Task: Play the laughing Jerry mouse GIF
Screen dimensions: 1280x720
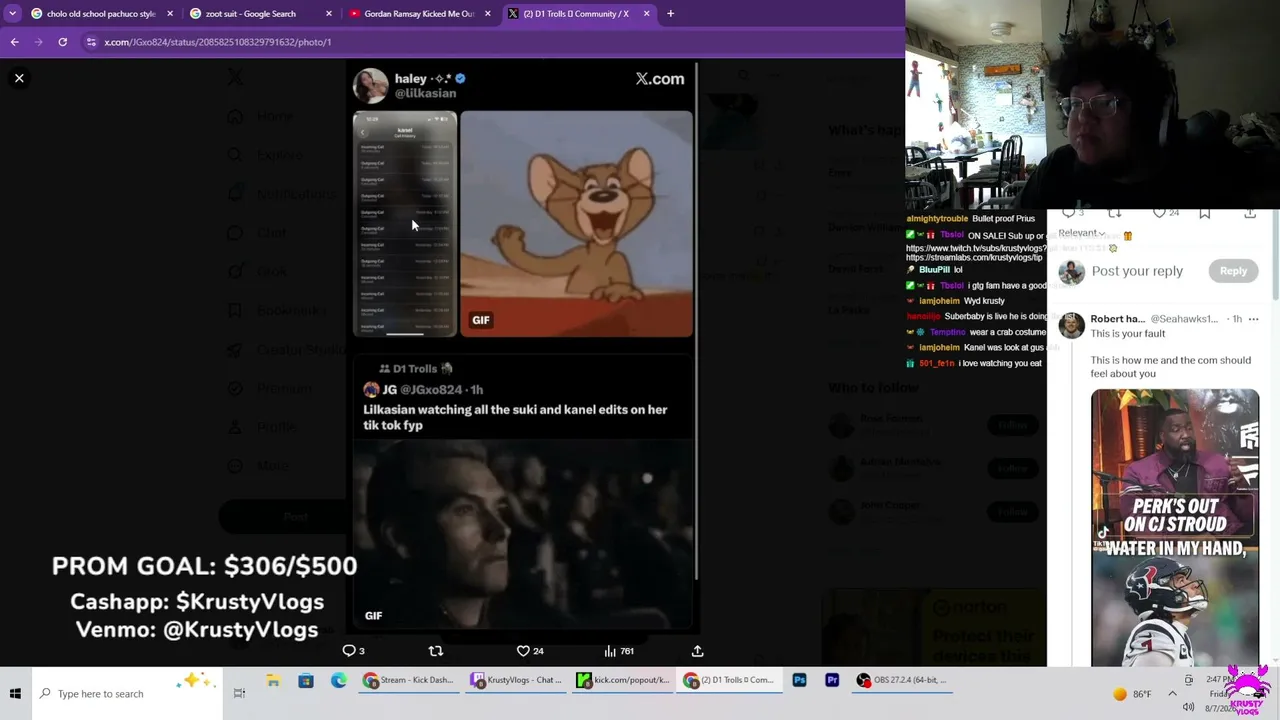Action: click(x=576, y=224)
